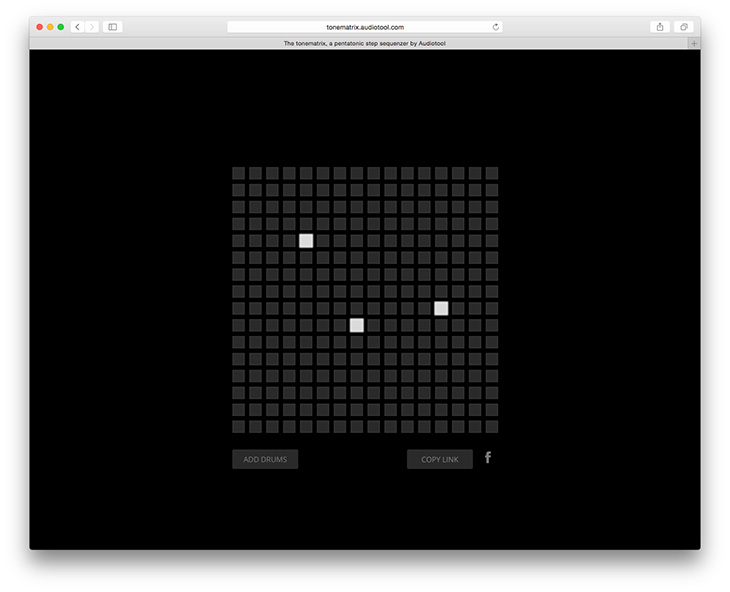The height and width of the screenshot is (592, 730).
Task: Click the forward navigation arrow
Action: coord(91,27)
